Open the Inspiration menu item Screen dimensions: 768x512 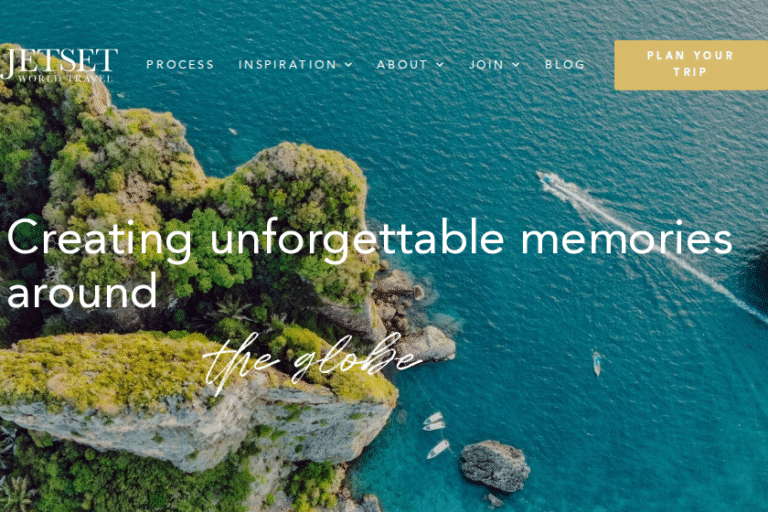(x=288, y=65)
